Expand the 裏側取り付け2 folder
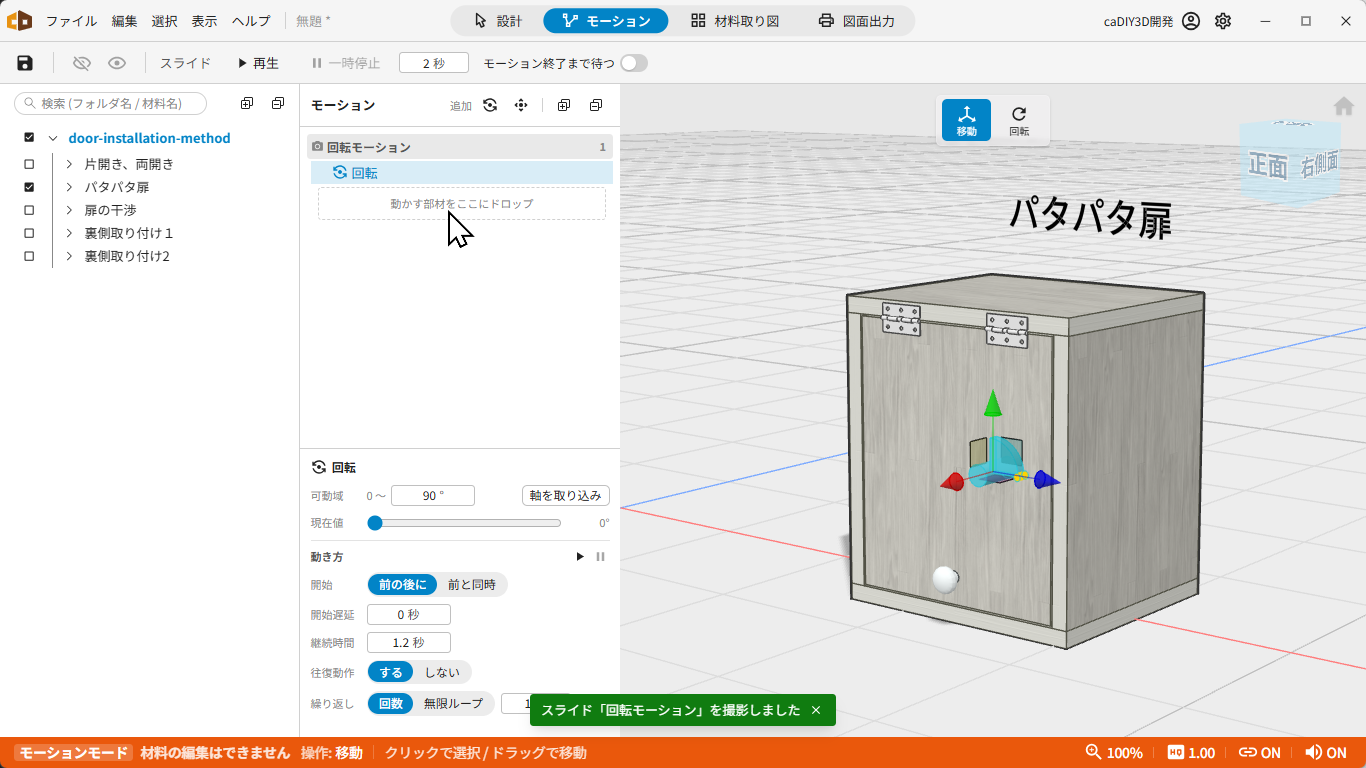Image resolution: width=1366 pixels, height=768 pixels. coord(69,256)
